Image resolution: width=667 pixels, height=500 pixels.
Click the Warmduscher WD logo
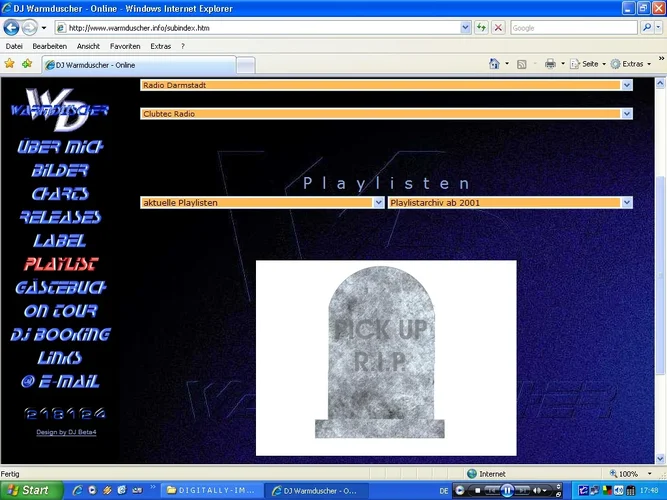(60, 110)
